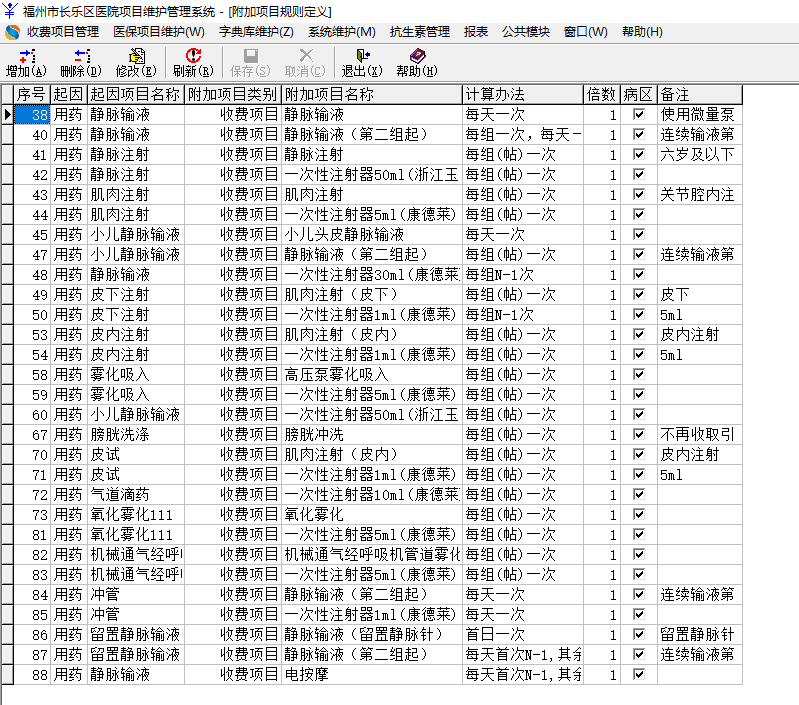Image resolution: width=799 pixels, height=705 pixels.
Task: Click the 备注 cell 六岁及以下
Action: point(700,154)
